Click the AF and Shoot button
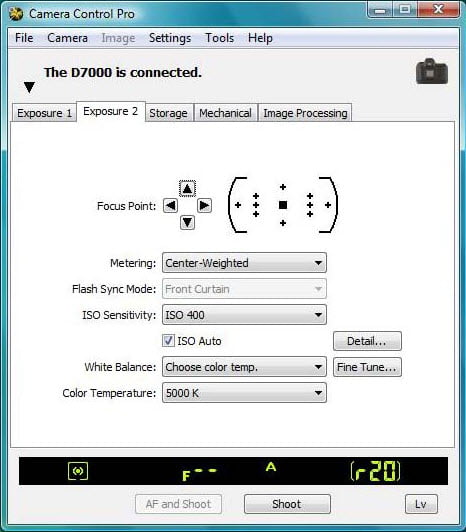Viewport: 466px width, 532px height. tap(179, 504)
